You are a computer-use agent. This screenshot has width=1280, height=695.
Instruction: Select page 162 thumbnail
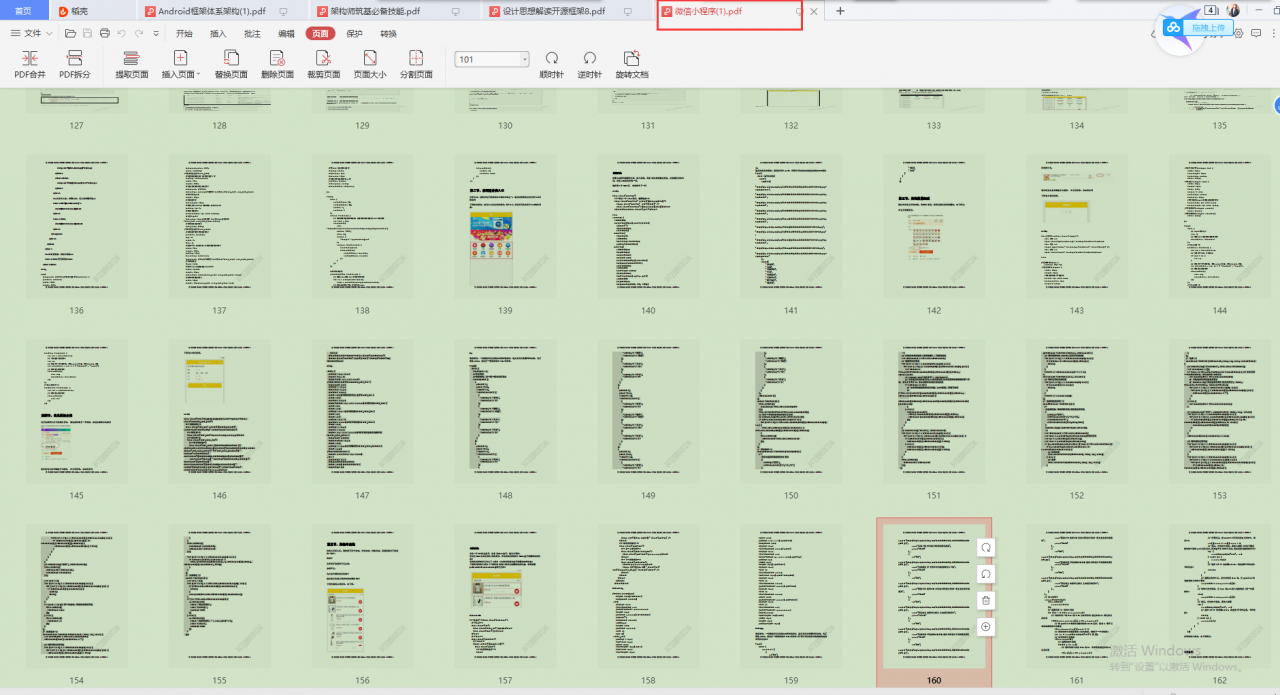1219,596
